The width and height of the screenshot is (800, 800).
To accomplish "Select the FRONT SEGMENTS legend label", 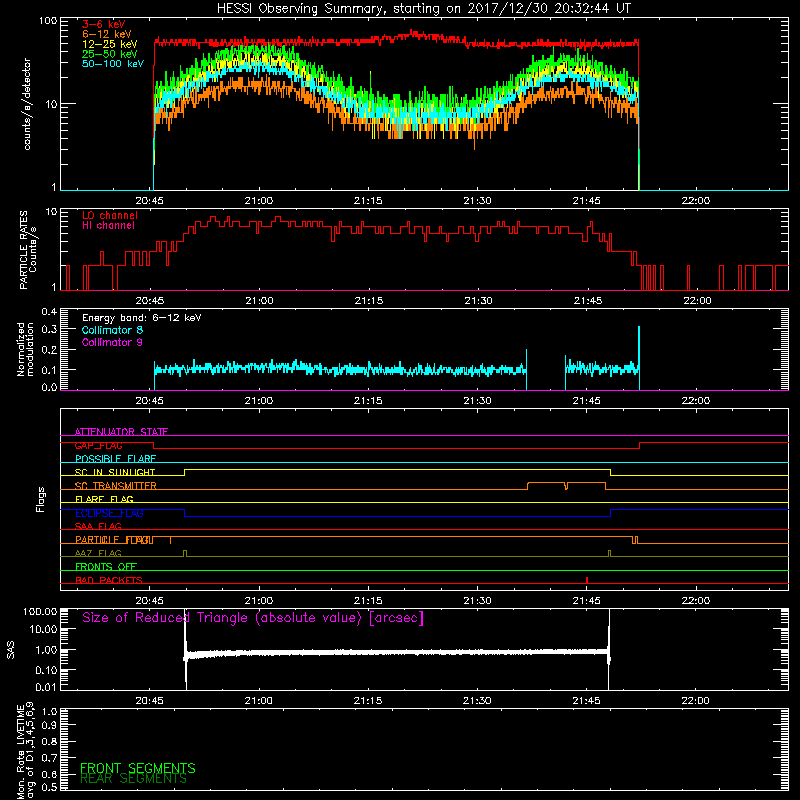I will pyautogui.click(x=138, y=768).
